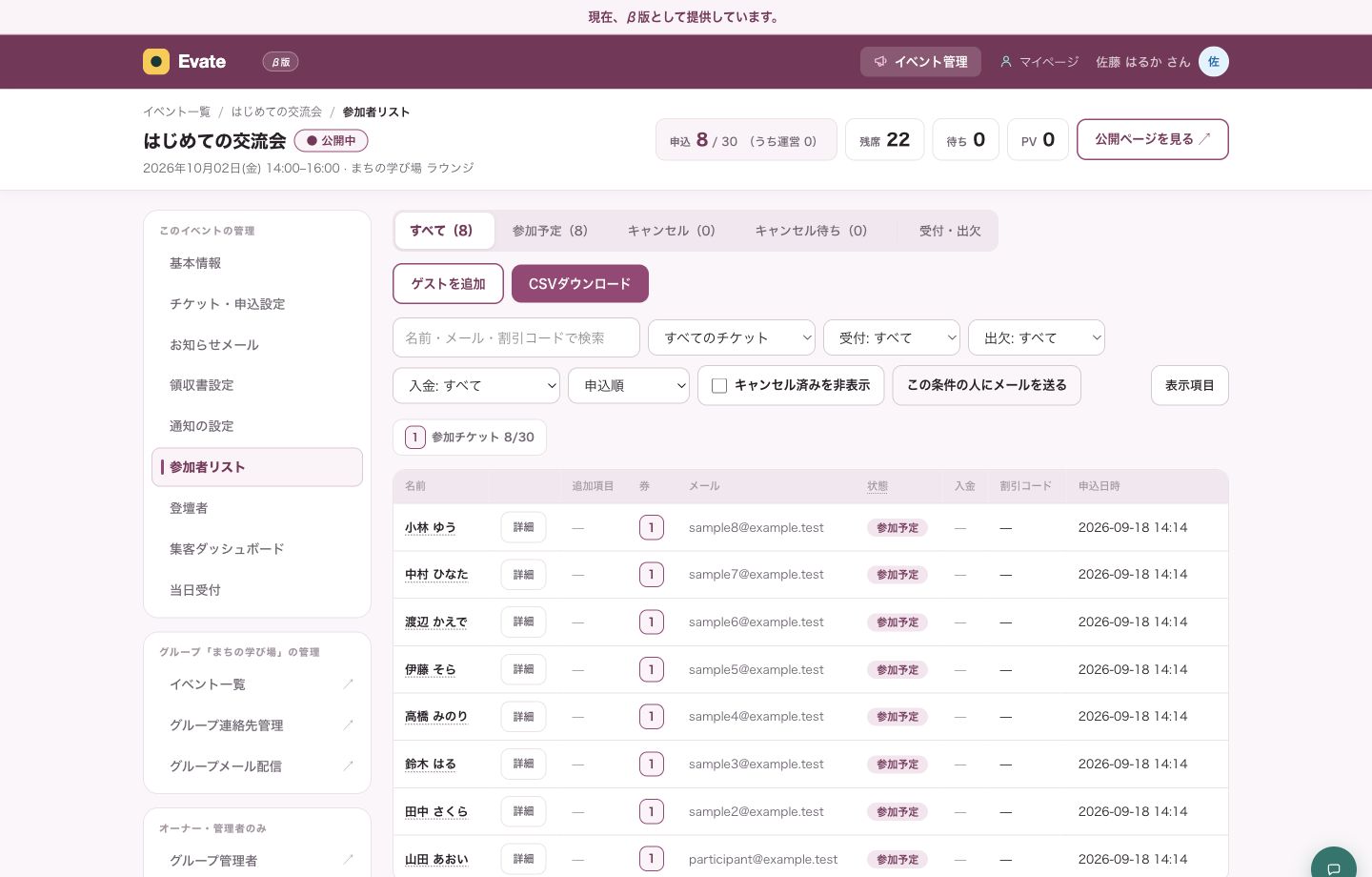
Task: Open the external arrow beside グループ連絡先管理
Action: (x=348, y=725)
